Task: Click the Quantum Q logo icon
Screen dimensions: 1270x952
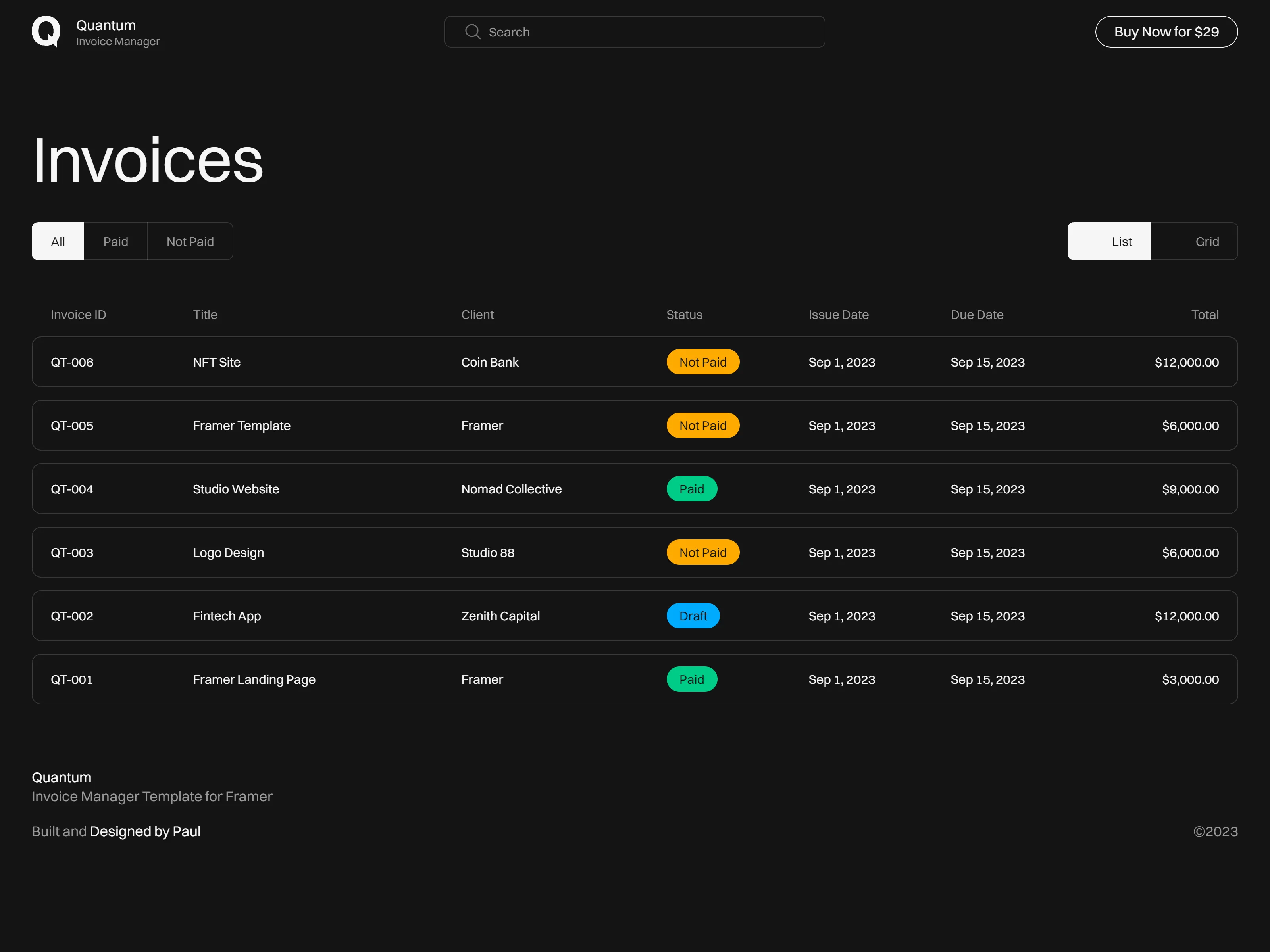Action: 46,32
